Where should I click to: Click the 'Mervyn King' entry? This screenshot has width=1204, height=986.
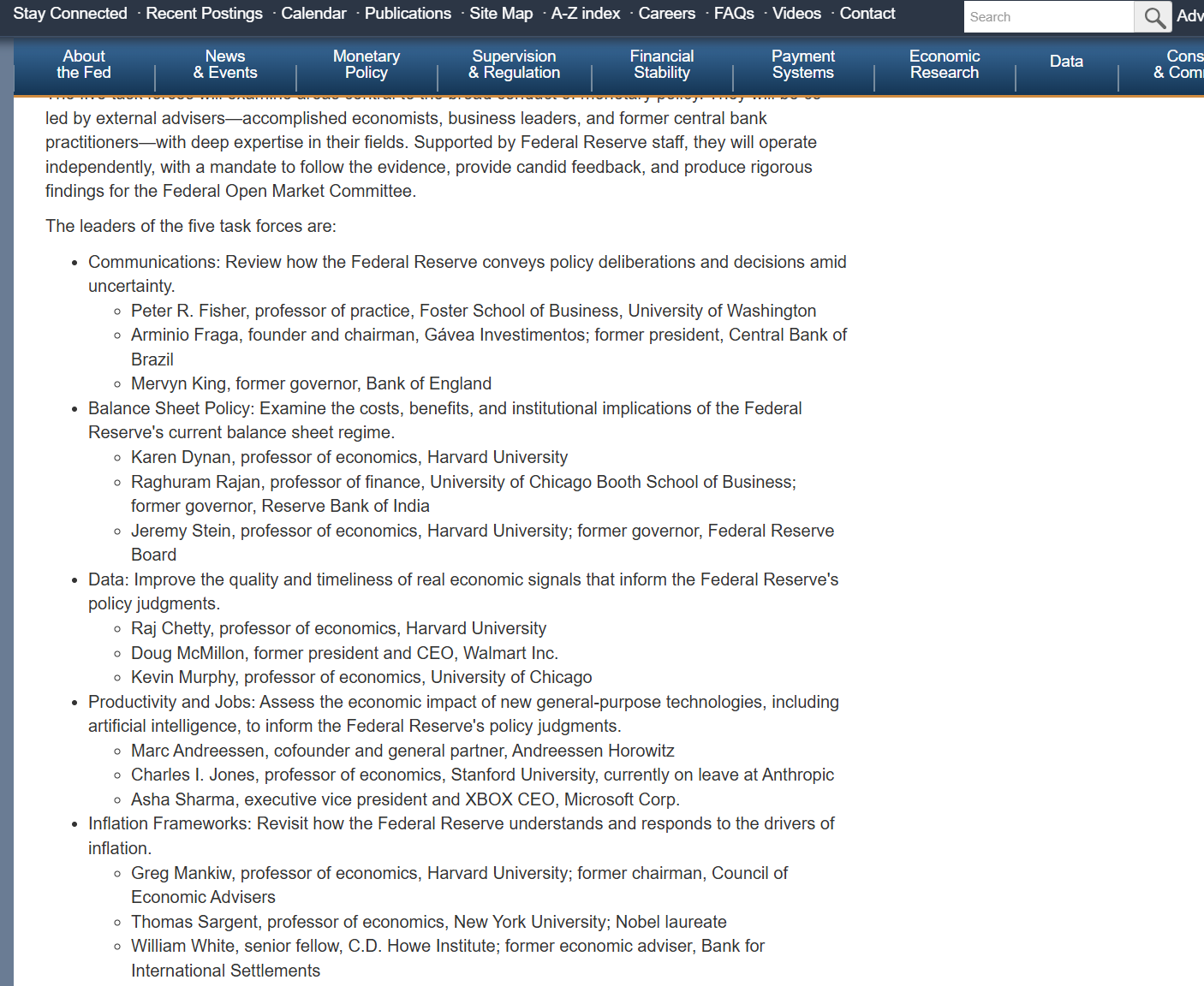[311, 383]
